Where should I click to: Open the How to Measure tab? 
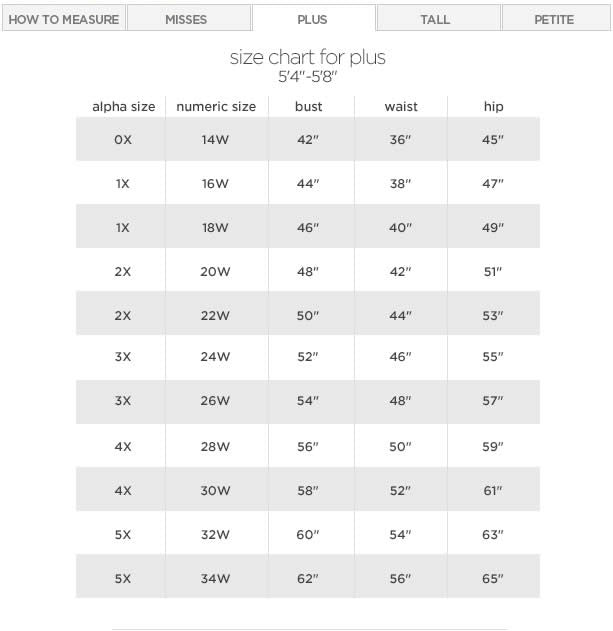tap(63, 19)
